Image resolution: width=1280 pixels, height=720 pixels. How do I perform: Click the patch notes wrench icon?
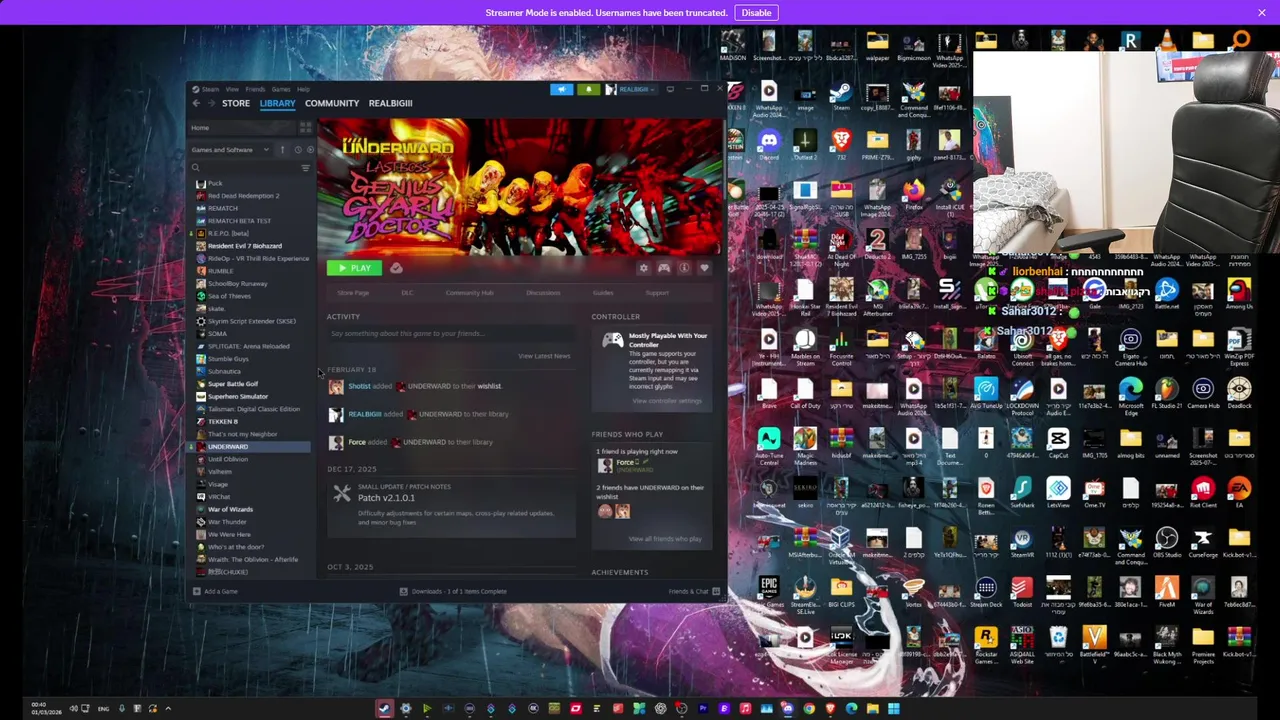(342, 494)
